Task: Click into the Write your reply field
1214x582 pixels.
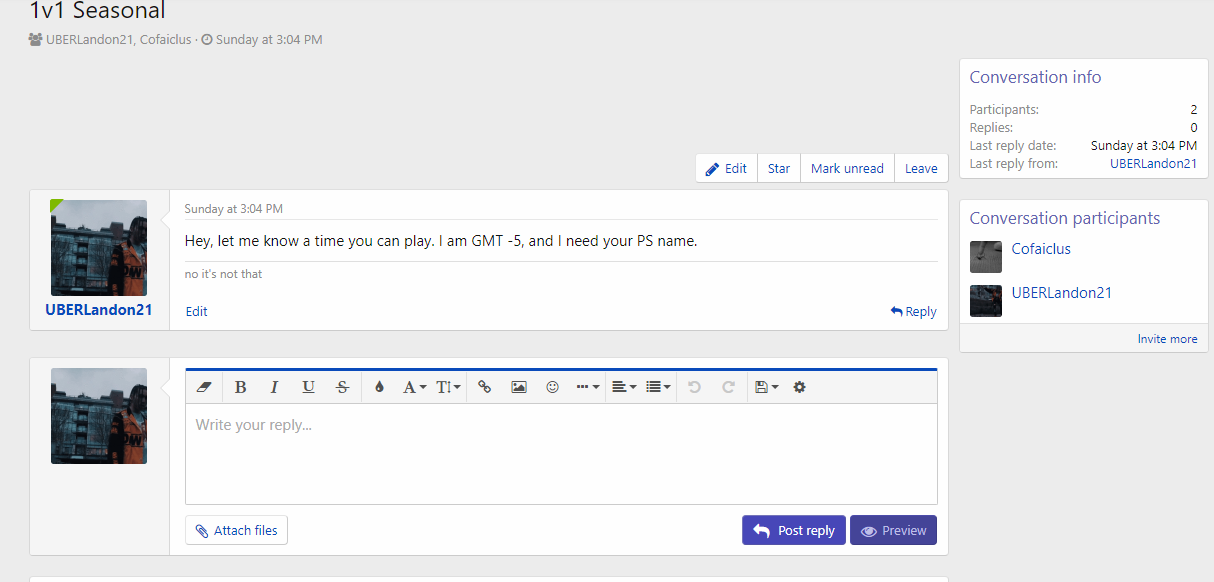Action: pos(560,453)
